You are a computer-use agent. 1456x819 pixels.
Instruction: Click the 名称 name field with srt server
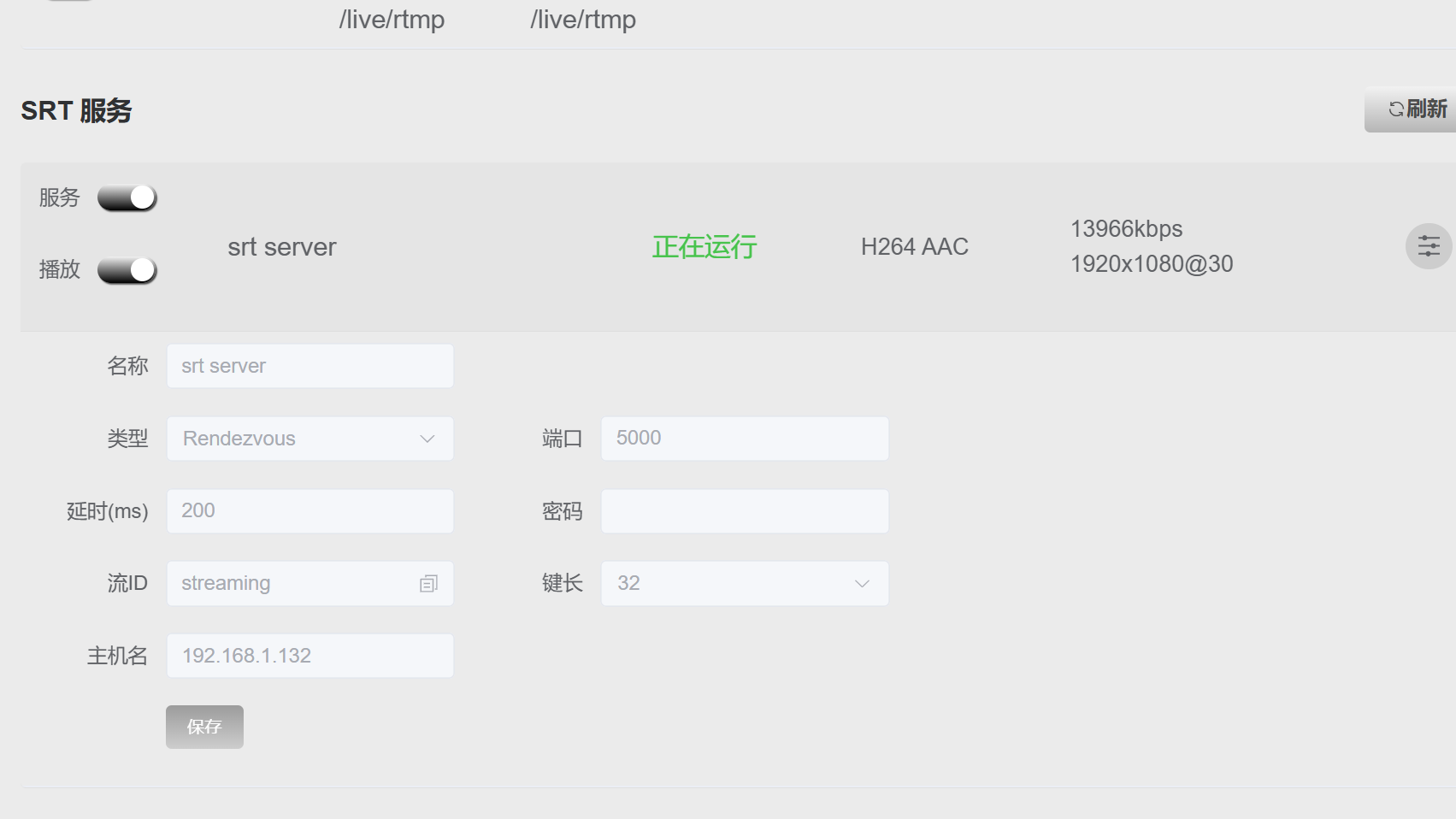(x=310, y=366)
